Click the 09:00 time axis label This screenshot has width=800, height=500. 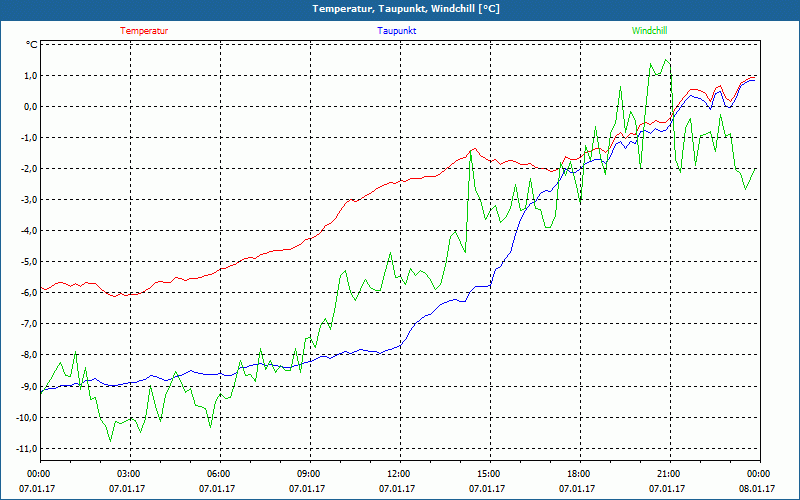tap(308, 474)
